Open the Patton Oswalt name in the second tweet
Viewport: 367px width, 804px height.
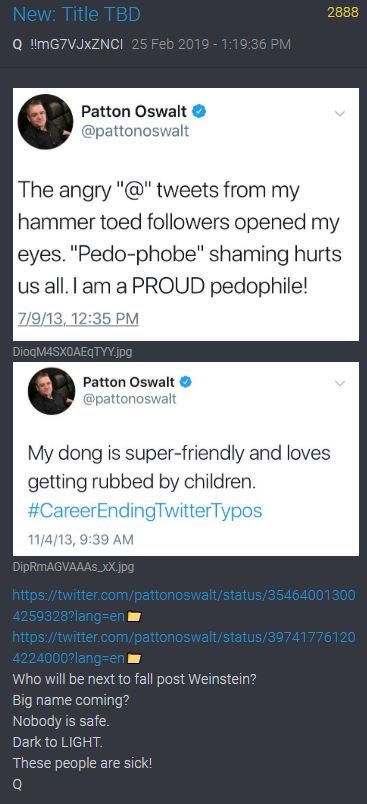[129, 381]
